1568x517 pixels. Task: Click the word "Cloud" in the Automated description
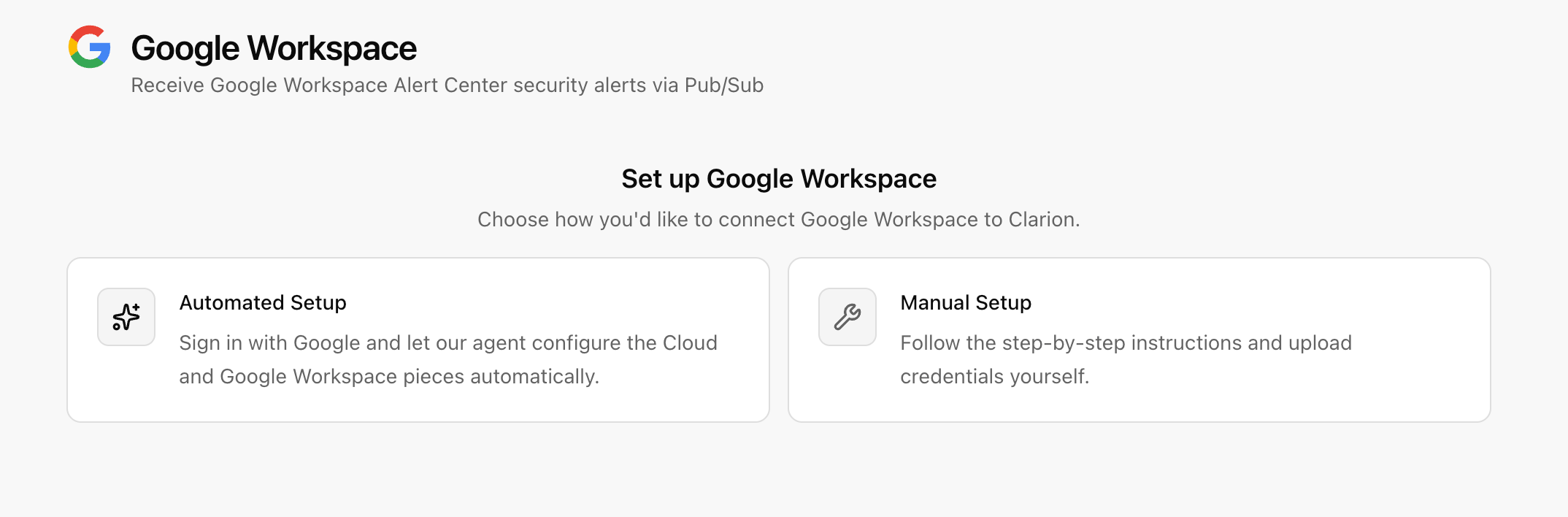coord(690,342)
